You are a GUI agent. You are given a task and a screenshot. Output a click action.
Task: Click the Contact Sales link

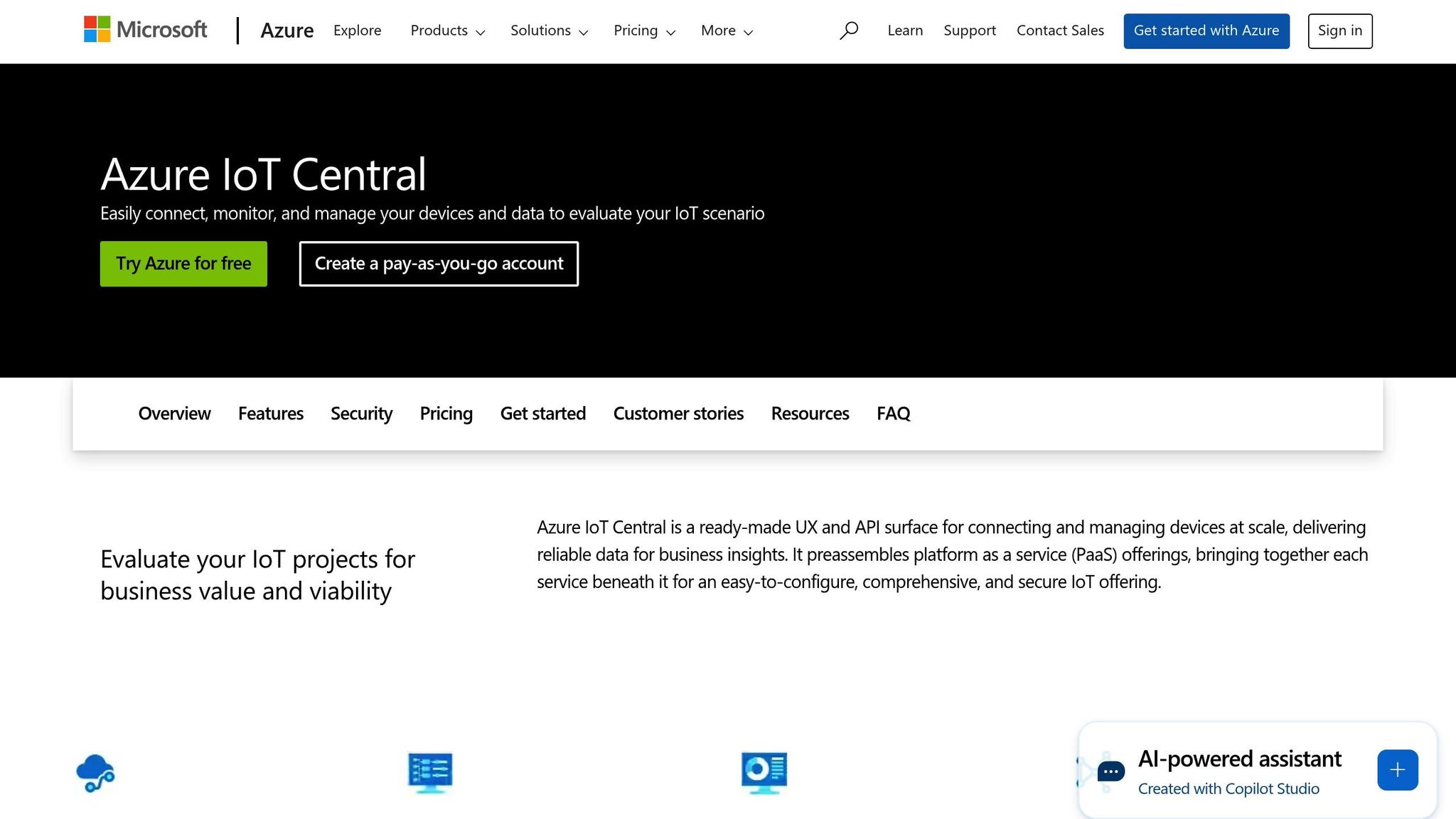1060,31
